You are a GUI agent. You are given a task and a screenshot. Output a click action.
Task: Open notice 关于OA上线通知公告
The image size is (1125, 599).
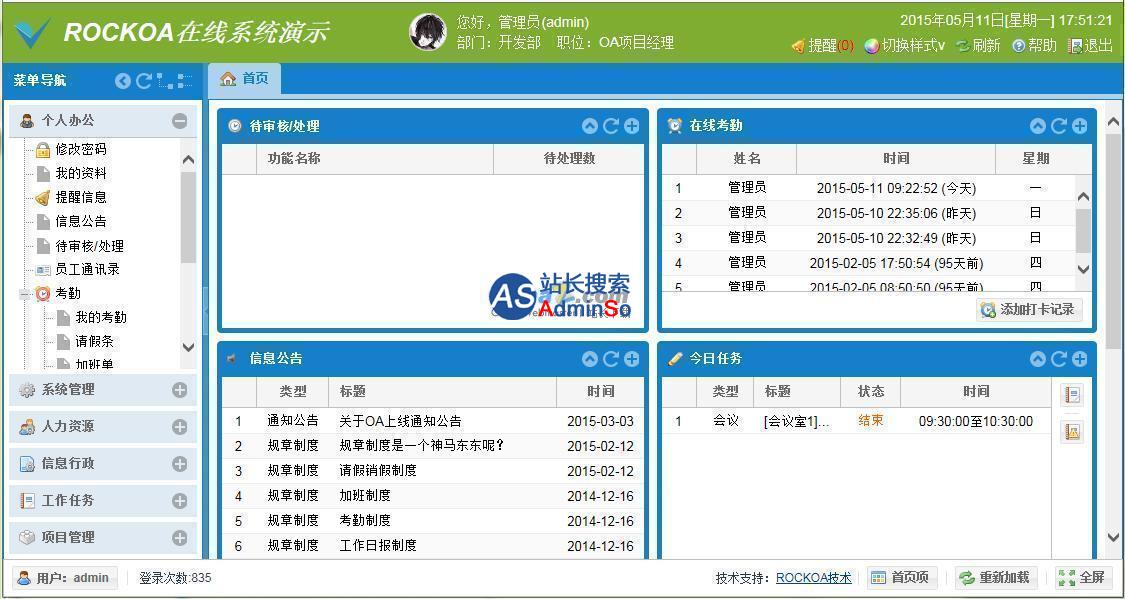coord(400,421)
